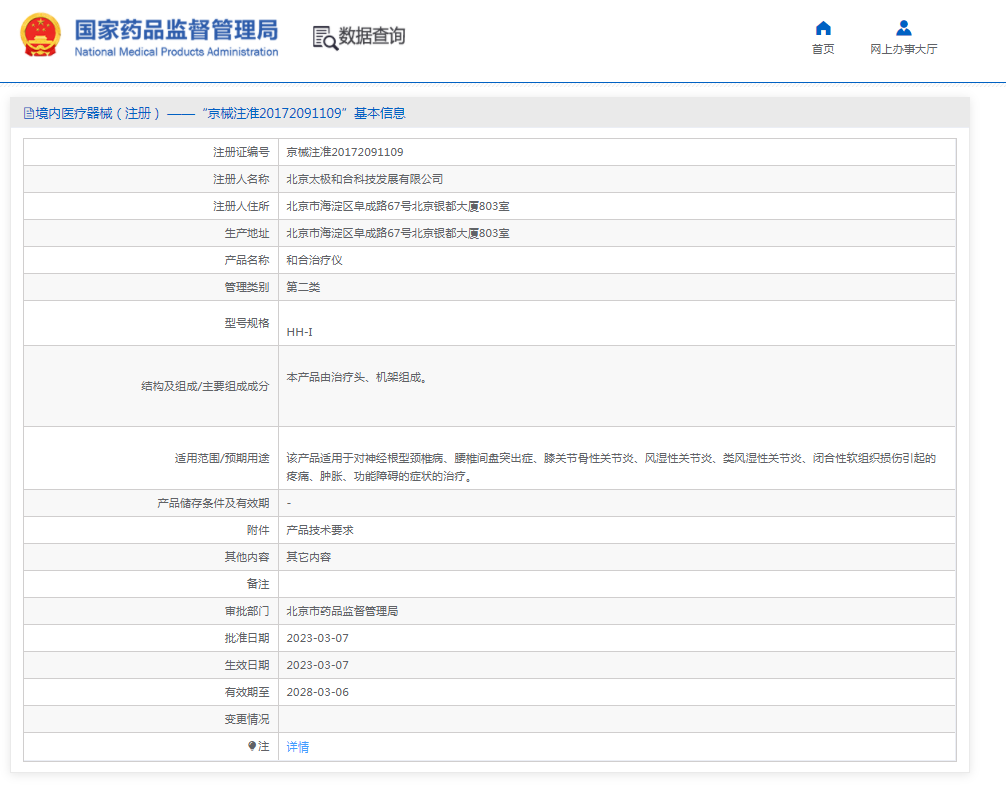1006x787 pixels.
Task: Click approving department 北京市药品监督管理局
Action: click(342, 611)
